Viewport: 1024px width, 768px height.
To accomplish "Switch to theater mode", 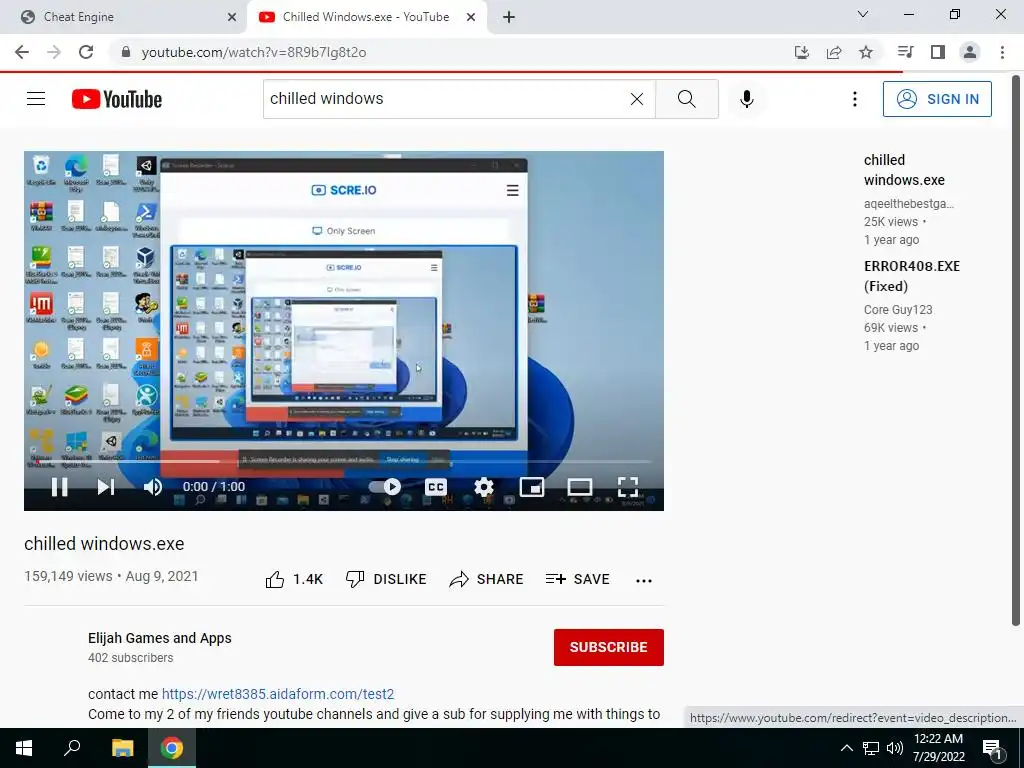I will point(579,487).
